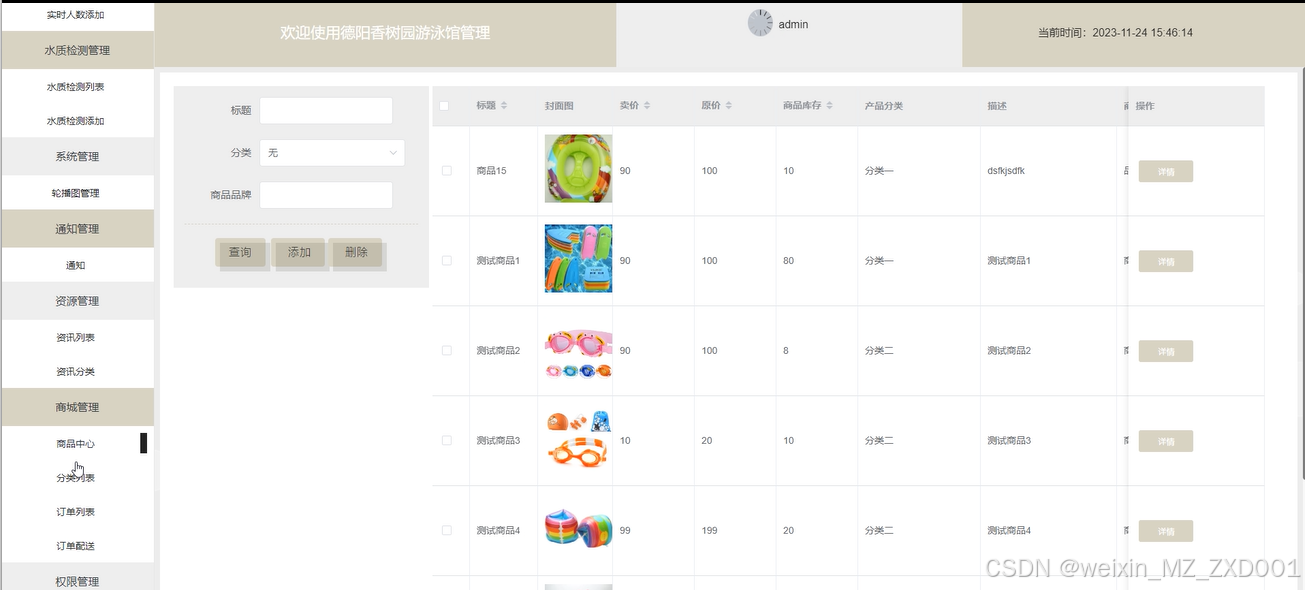Open 资讯分类 in the sidebar
This screenshot has height=590, width=1305.
pos(76,372)
